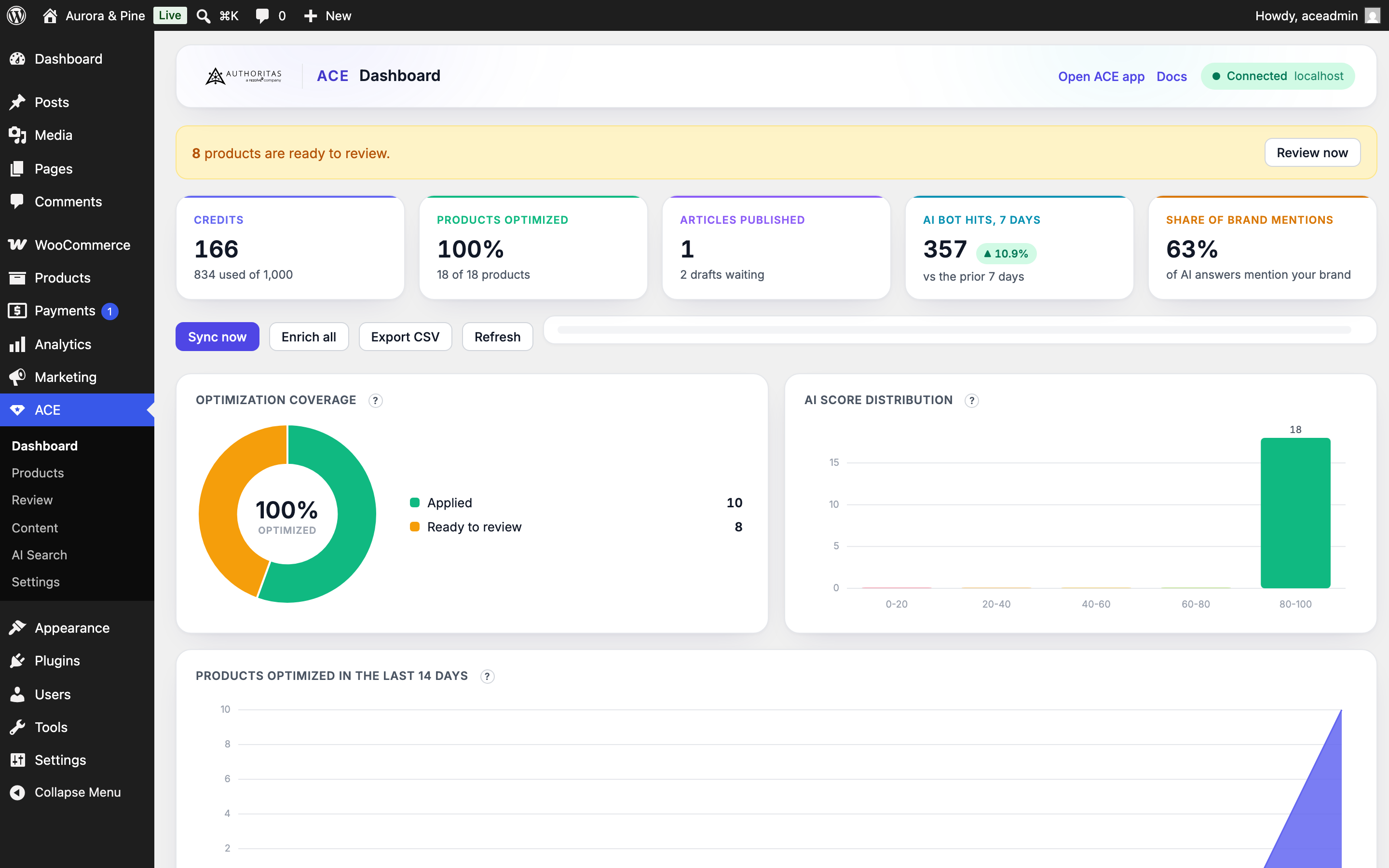Click the Howdy, aceadmin account text
This screenshot has height=868, width=1389.
[1307, 15]
